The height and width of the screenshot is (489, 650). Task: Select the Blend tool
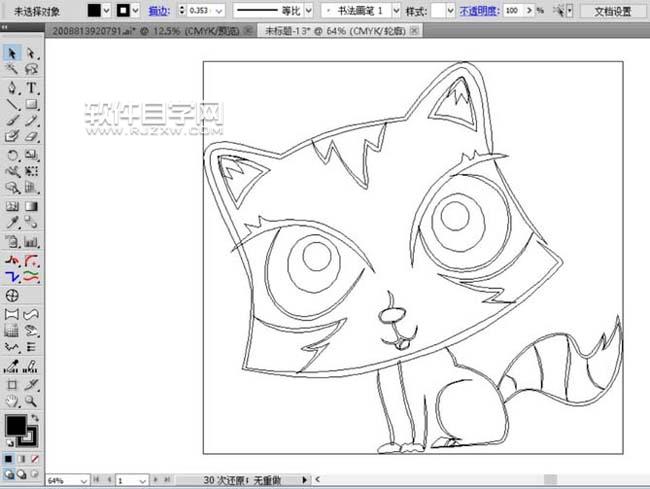coord(31,223)
